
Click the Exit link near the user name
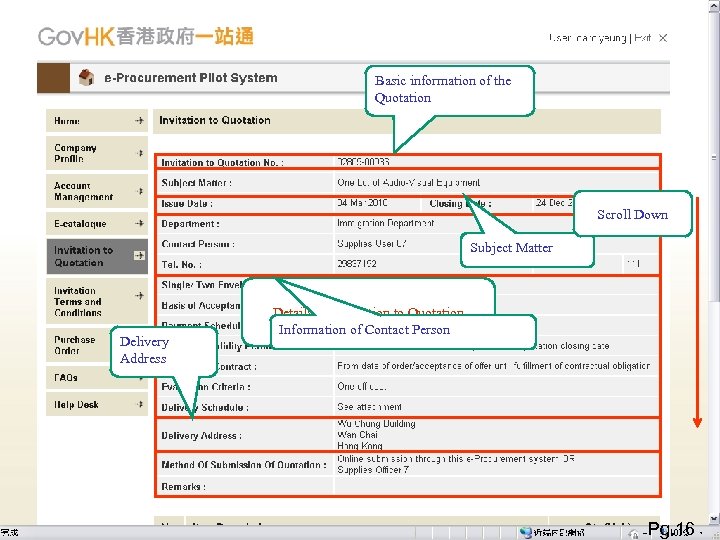pos(642,38)
